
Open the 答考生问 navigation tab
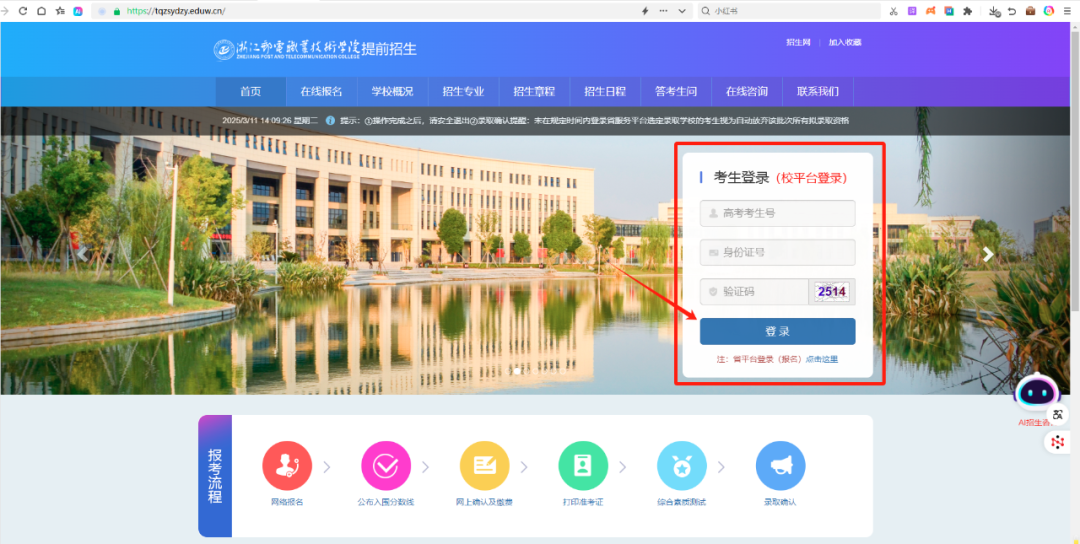[676, 91]
